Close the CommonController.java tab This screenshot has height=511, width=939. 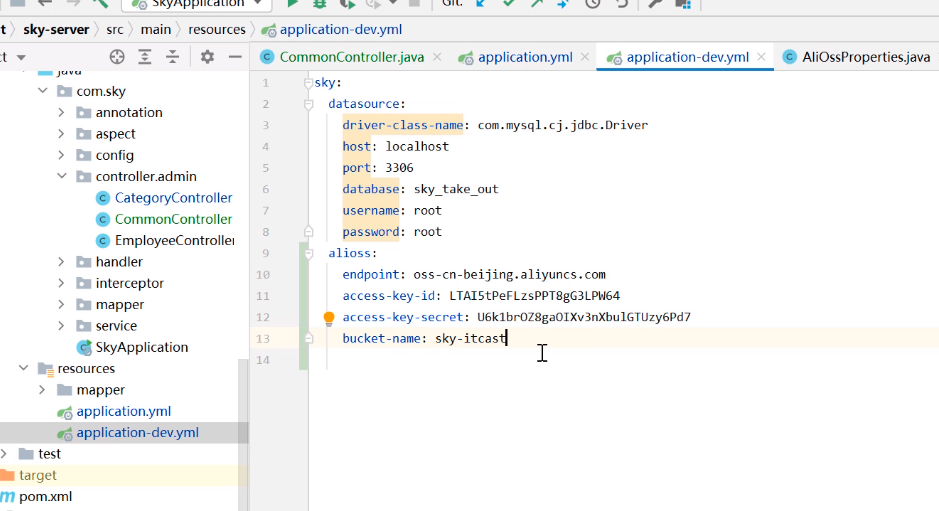[x=437, y=57]
